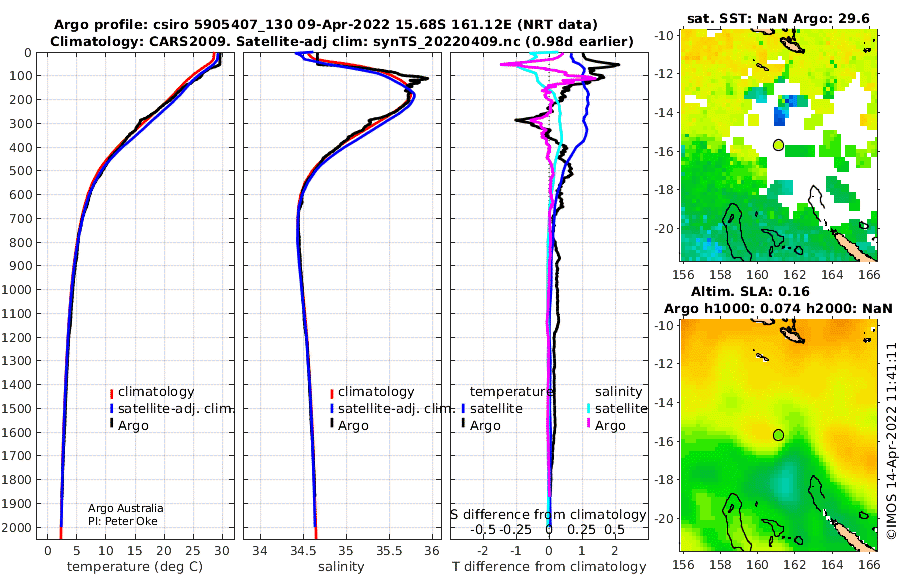Screen dimensions: 900x580
Task: Select the 'Argo Australia' text label
Action: tap(126, 508)
